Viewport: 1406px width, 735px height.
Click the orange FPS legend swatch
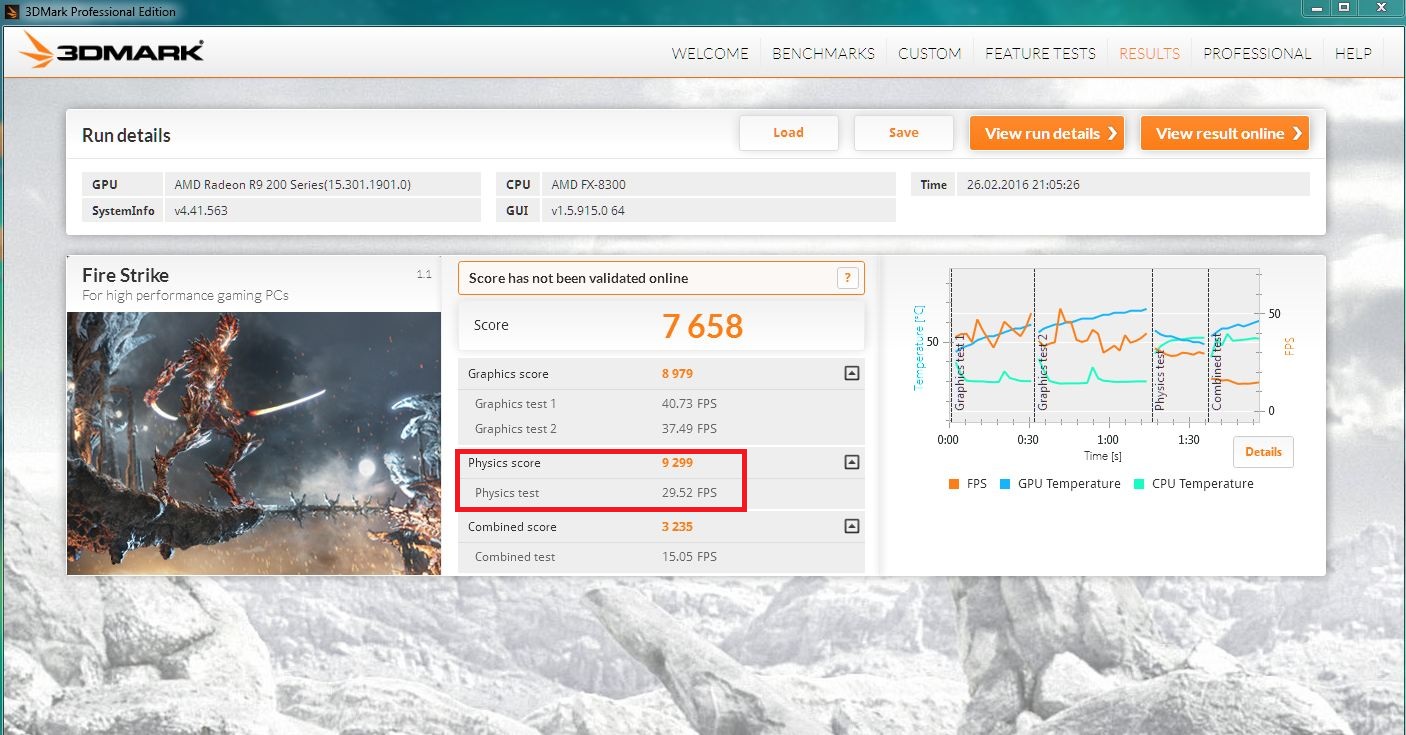tap(953, 484)
